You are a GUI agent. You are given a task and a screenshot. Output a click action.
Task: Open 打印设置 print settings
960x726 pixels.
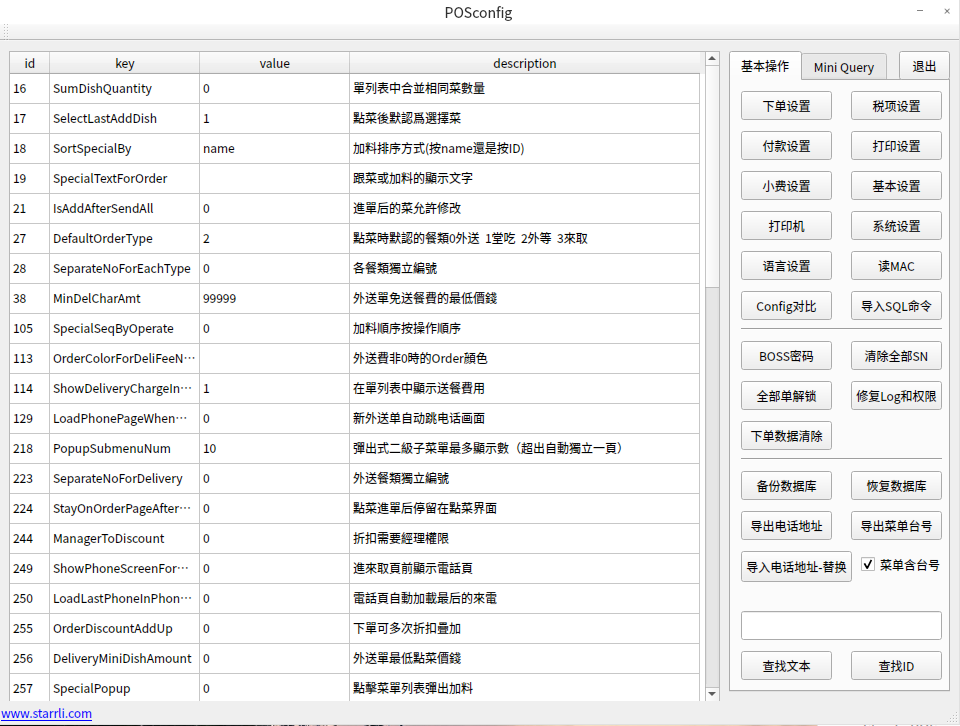896,146
